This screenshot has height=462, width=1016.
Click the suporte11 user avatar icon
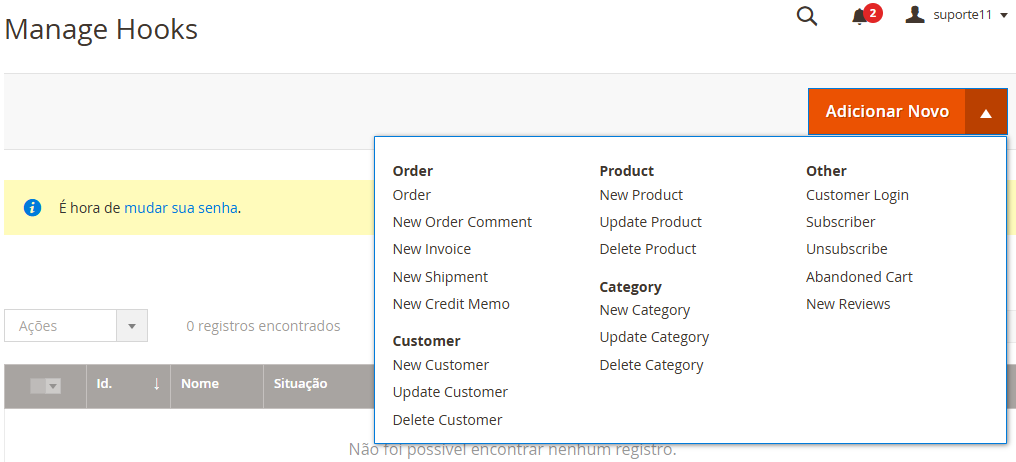click(x=914, y=15)
